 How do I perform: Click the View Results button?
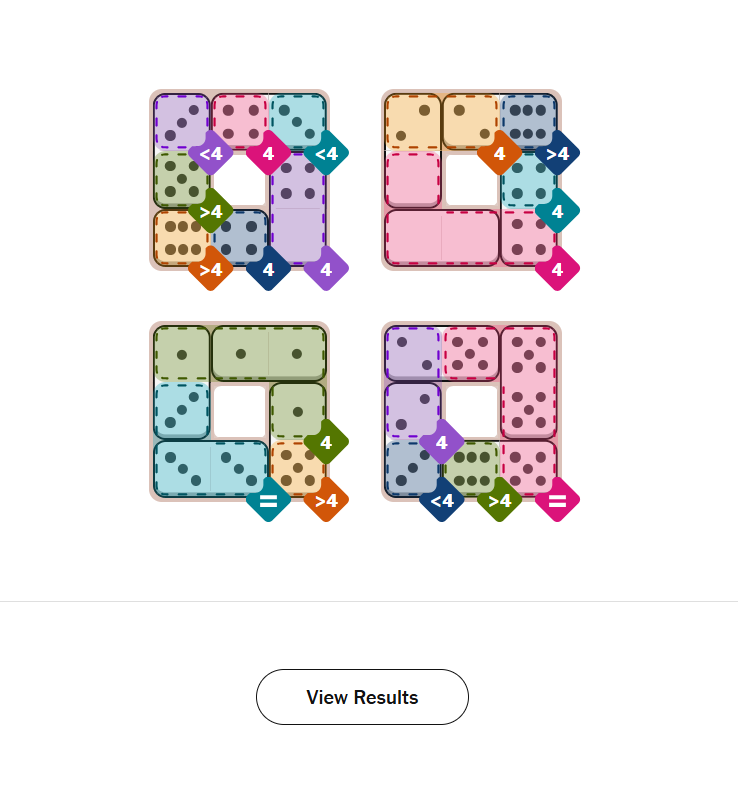tap(362, 697)
